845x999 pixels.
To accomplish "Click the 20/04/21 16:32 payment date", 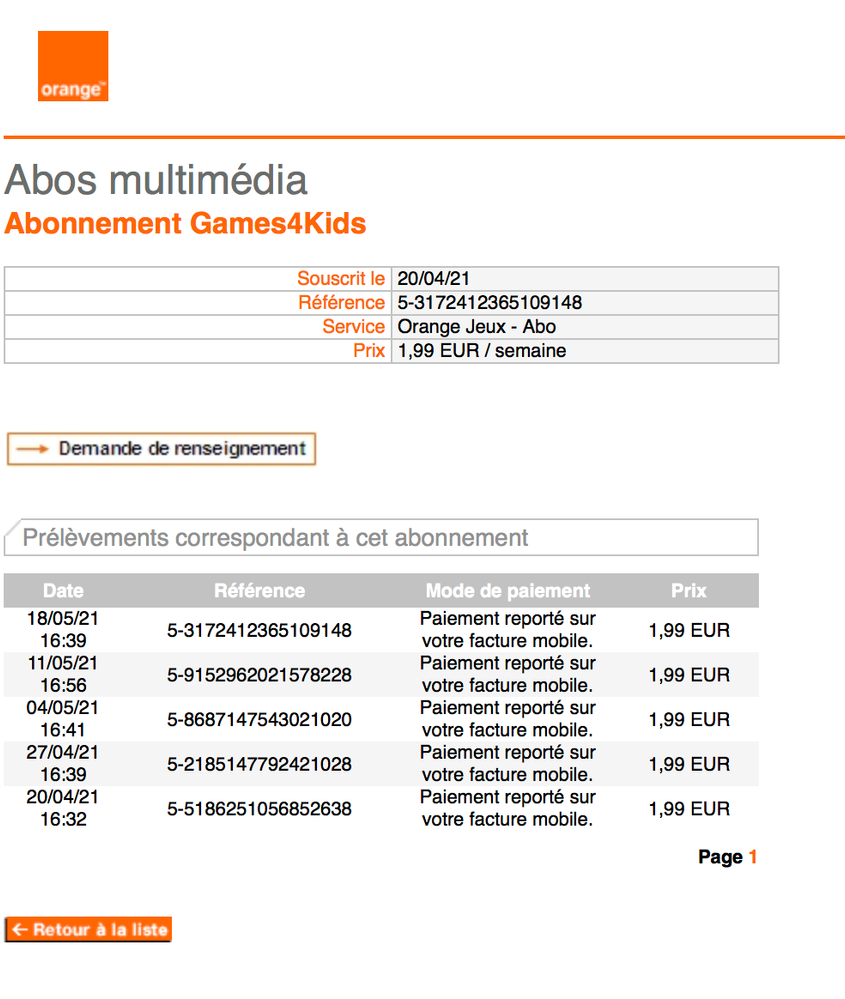I will click(x=63, y=809).
